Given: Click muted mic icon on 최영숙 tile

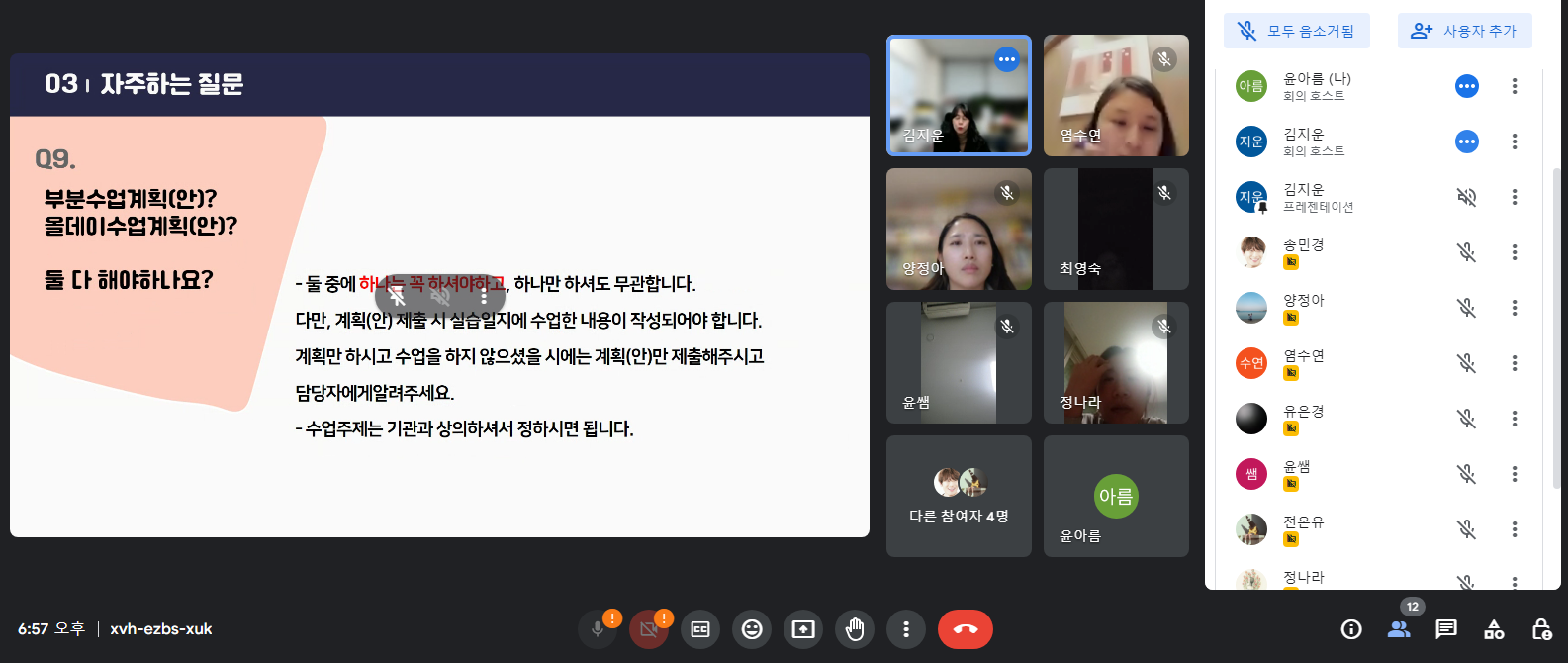Looking at the screenshot, I should [x=1164, y=193].
